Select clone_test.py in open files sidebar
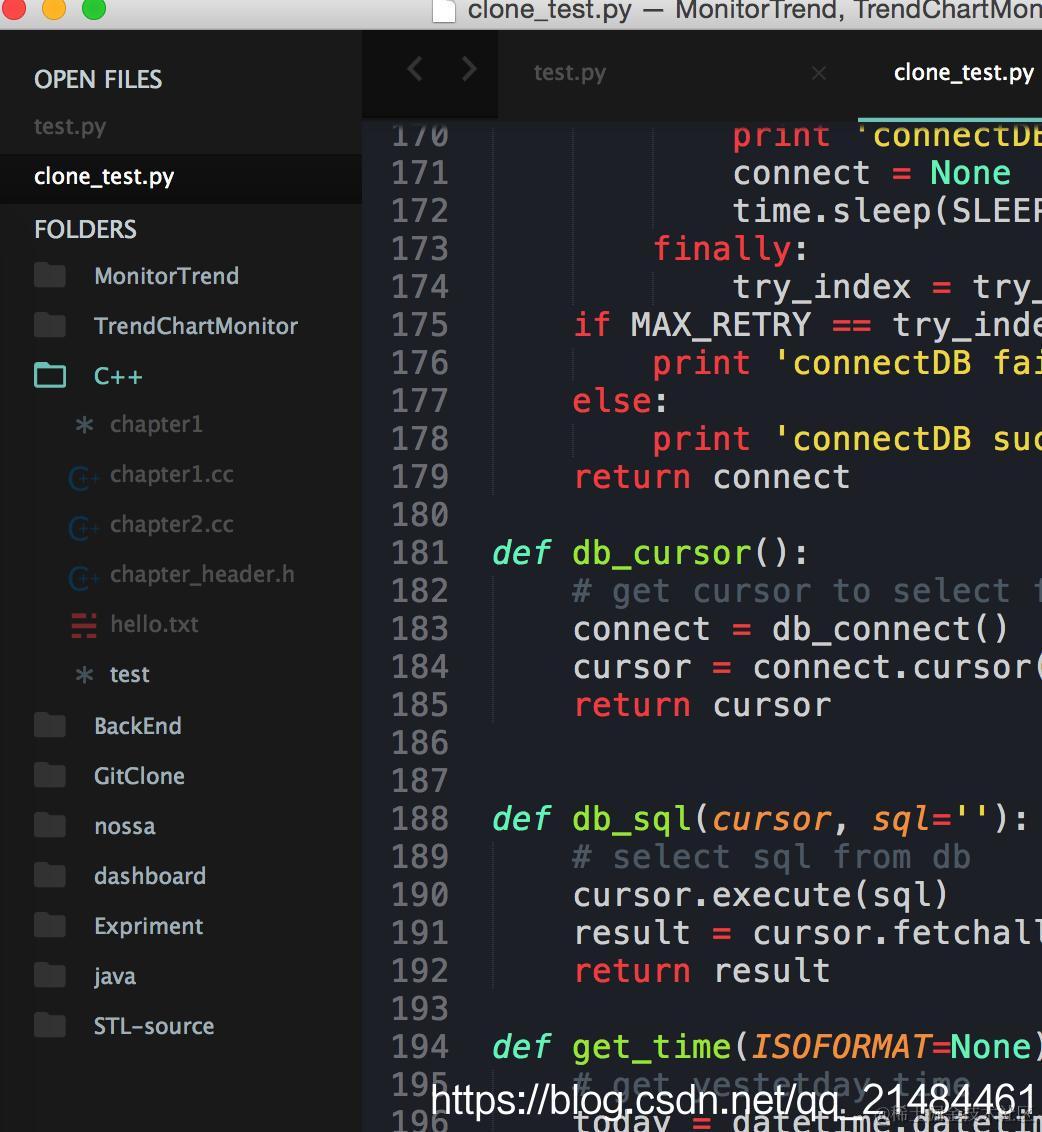This screenshot has height=1132, width=1042. 104,177
